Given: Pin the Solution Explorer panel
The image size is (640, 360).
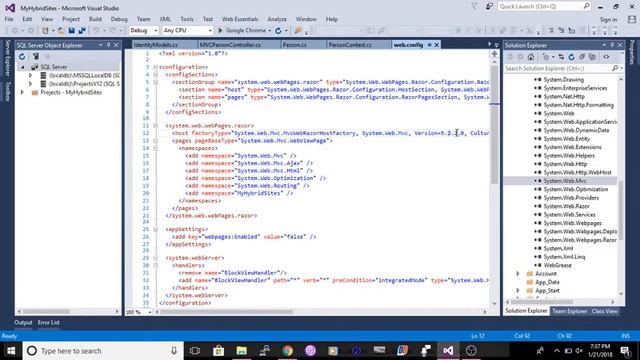Looking at the screenshot, I should click(x=612, y=45).
